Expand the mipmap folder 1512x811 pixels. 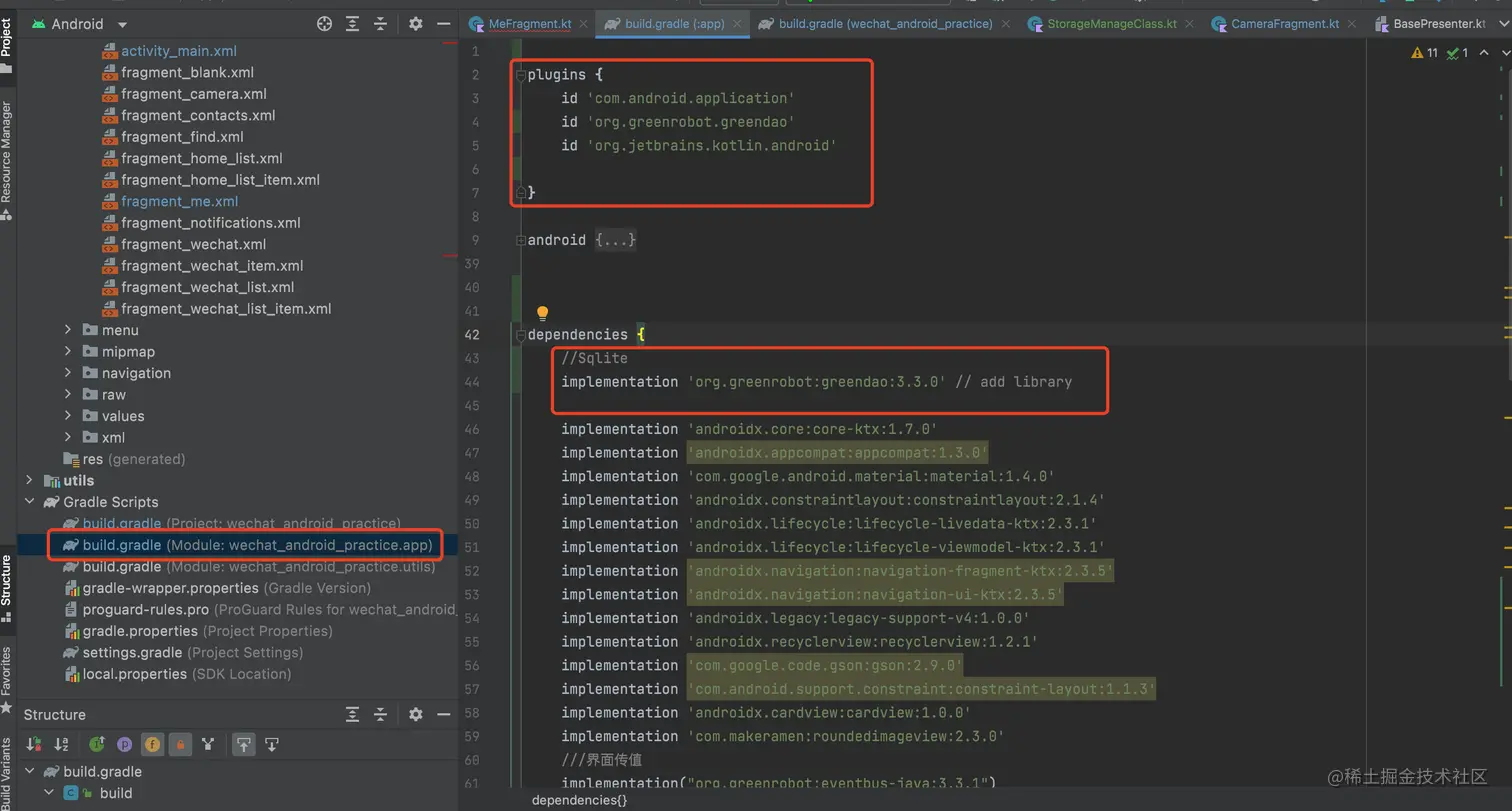[68, 351]
